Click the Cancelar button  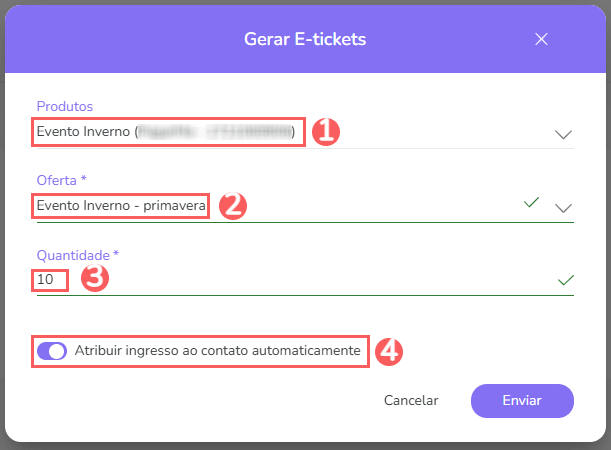411,400
